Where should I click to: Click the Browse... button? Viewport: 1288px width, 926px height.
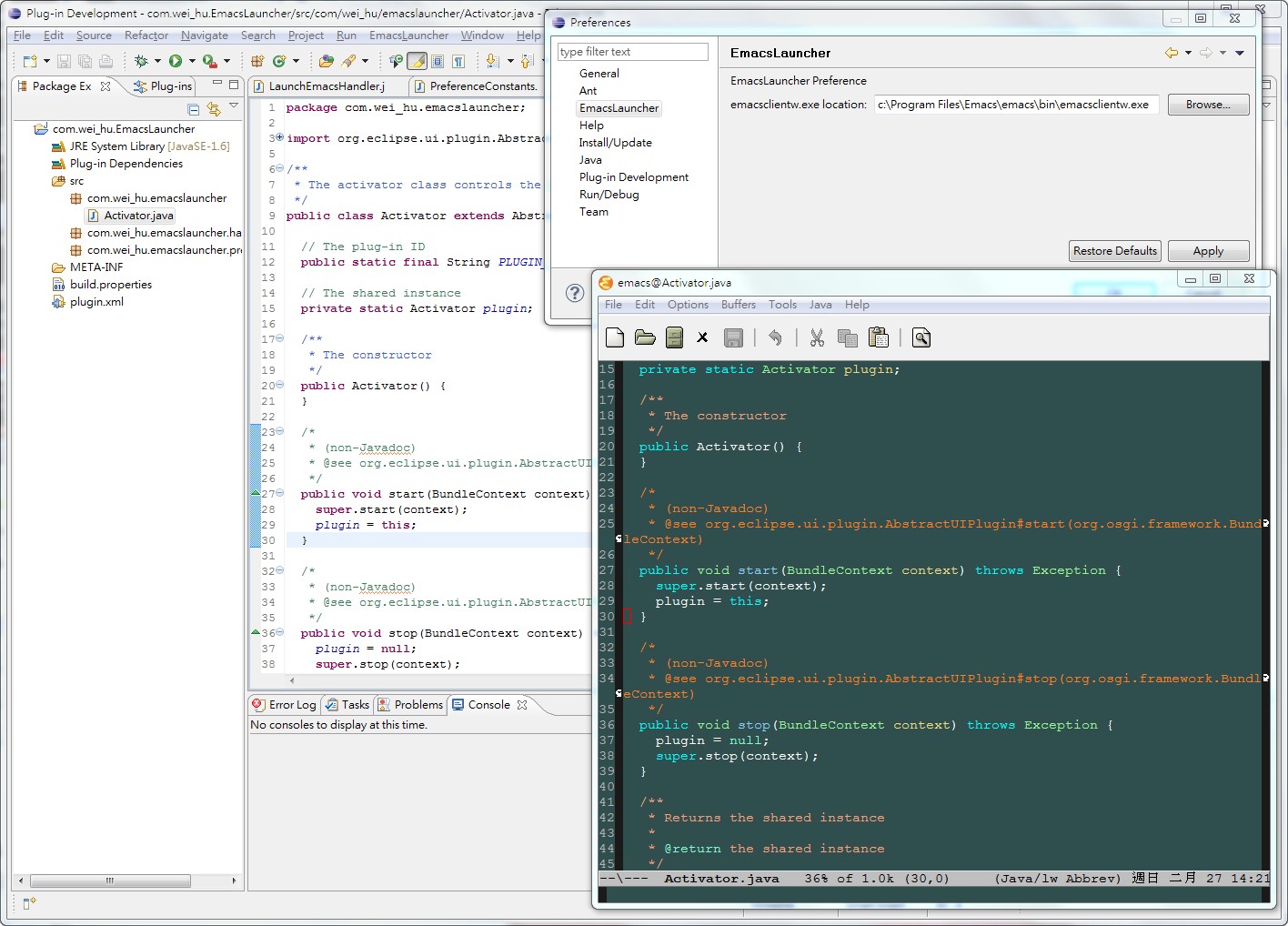(1207, 105)
